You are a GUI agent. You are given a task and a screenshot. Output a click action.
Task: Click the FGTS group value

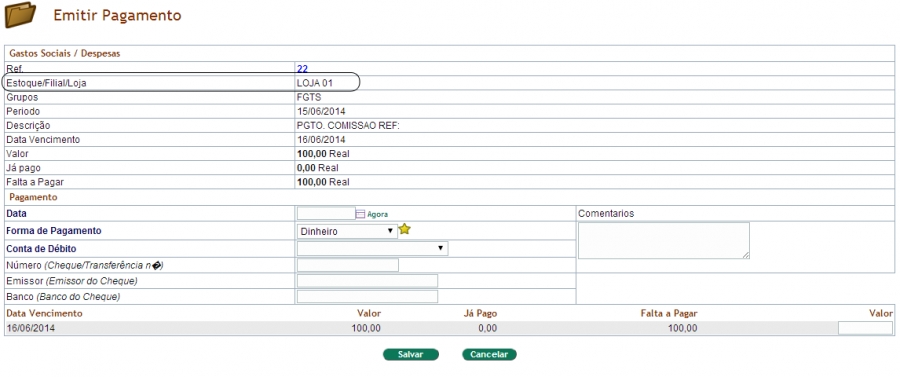coord(309,98)
